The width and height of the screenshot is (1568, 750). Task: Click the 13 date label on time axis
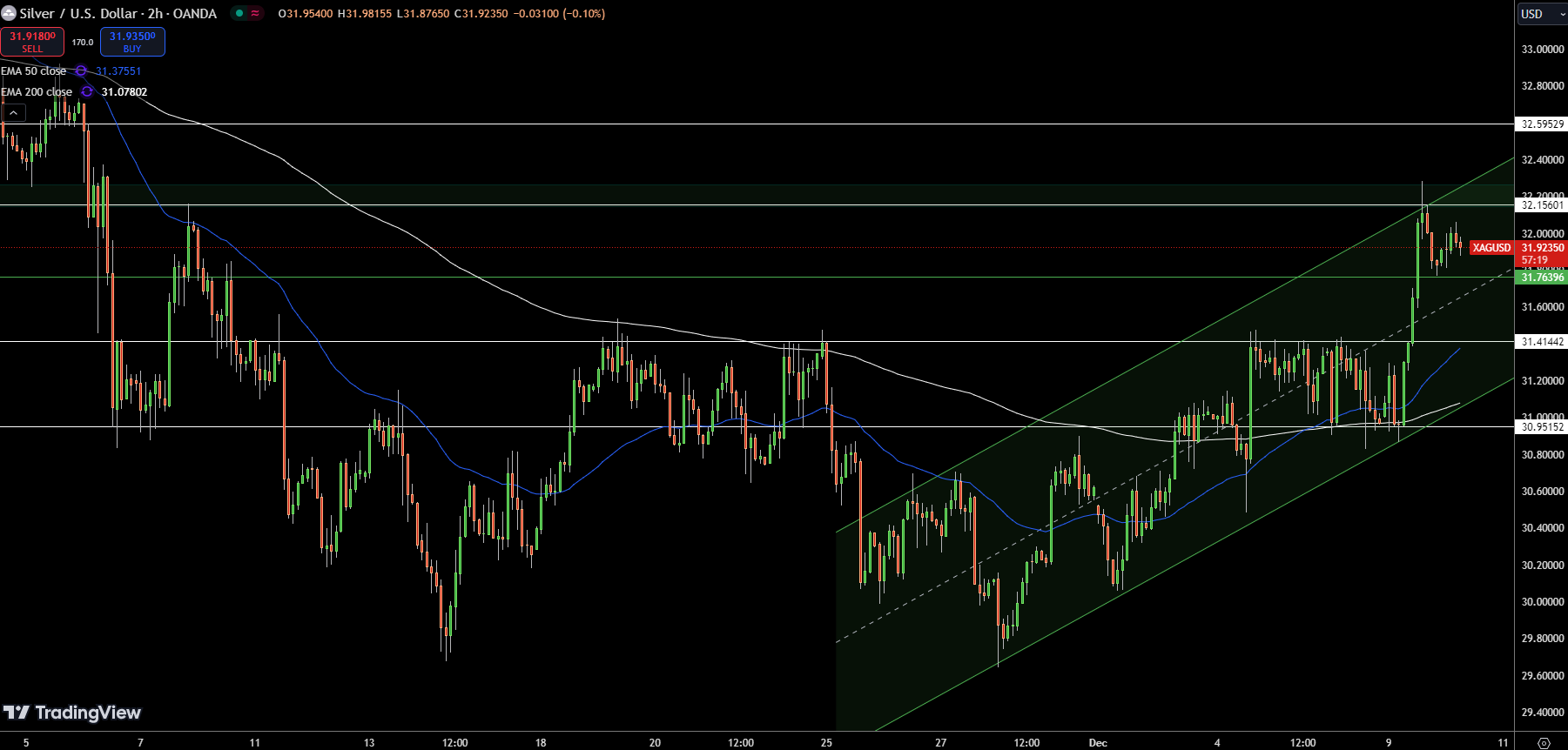point(369,743)
